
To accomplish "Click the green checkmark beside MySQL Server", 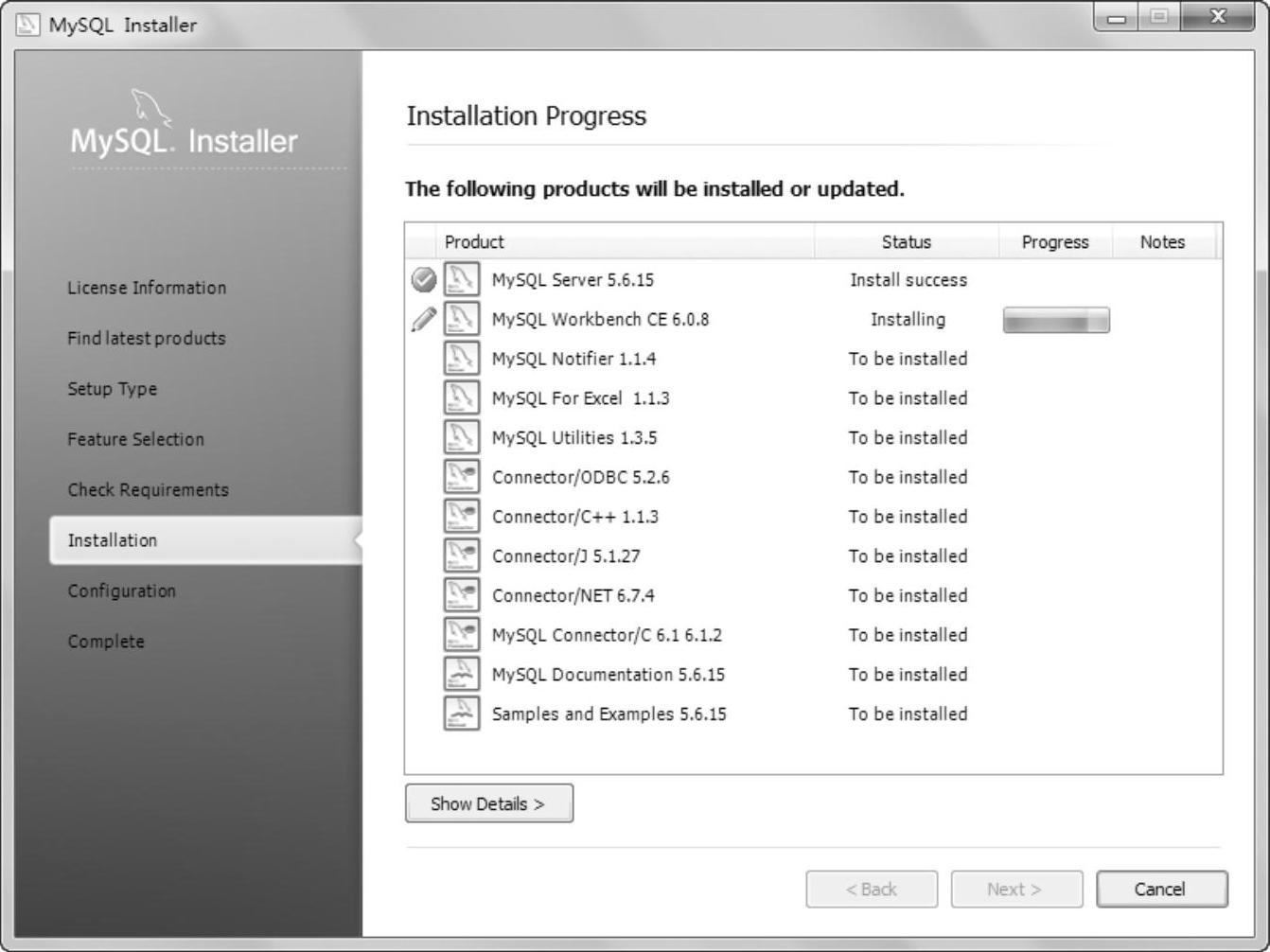I will click(x=424, y=279).
